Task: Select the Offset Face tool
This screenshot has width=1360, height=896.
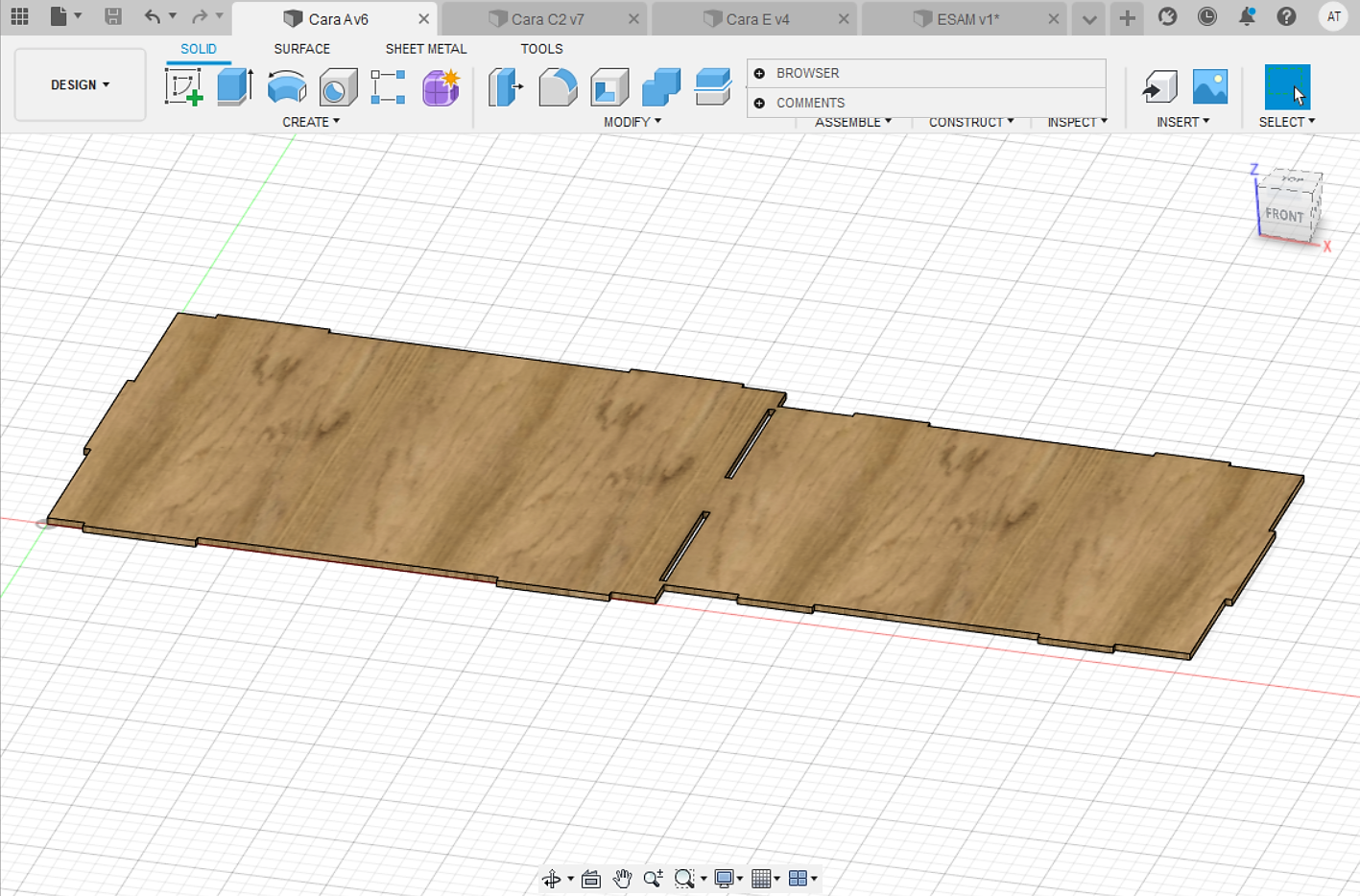Action: (x=713, y=87)
